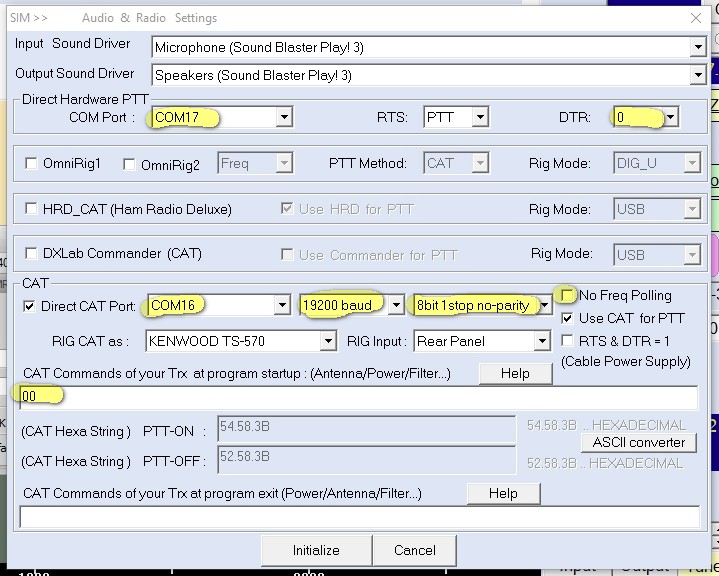Tick the OmniRig2 checkbox
The height and width of the screenshot is (576, 719).
129,164
